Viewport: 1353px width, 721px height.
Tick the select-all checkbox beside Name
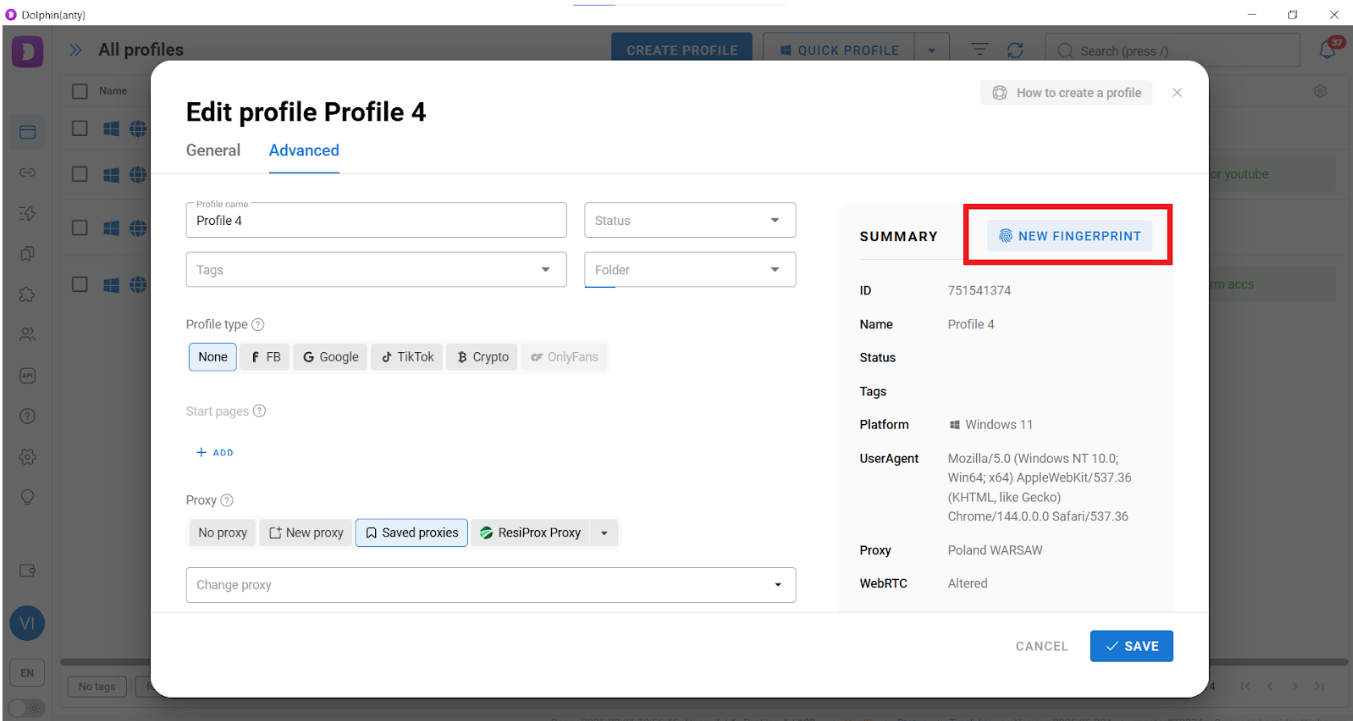tap(80, 91)
